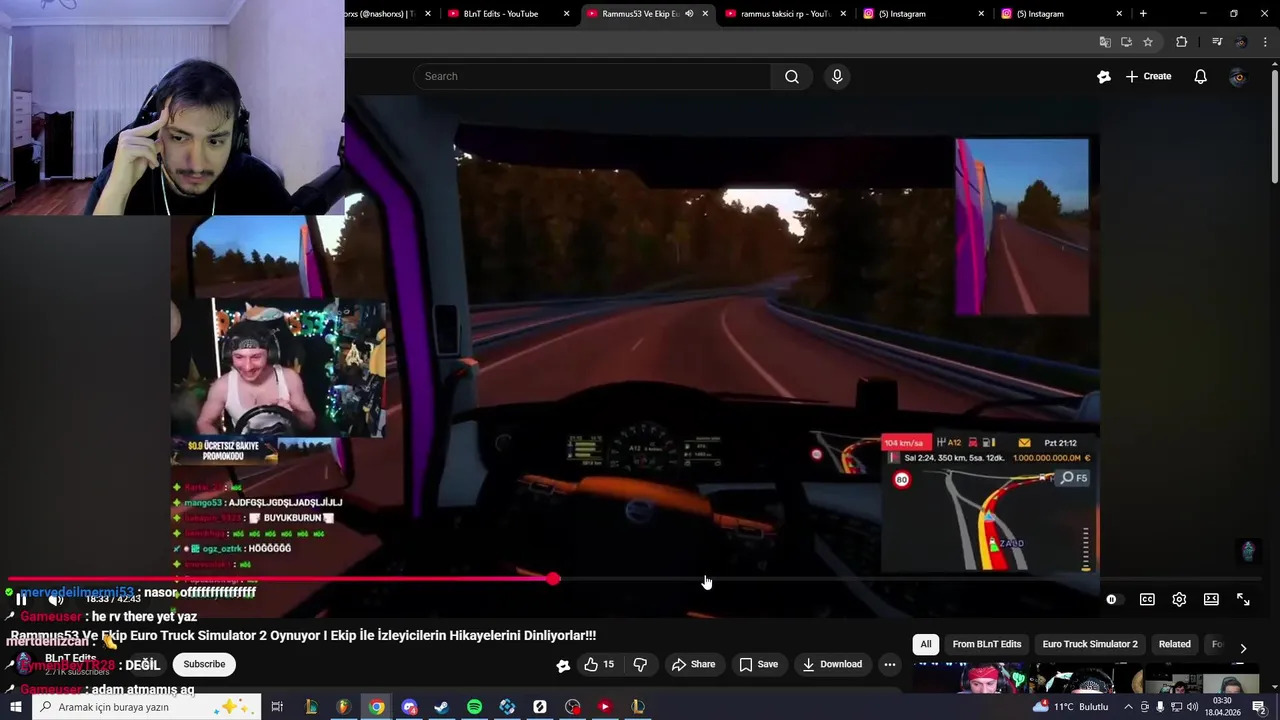Image resolution: width=1280 pixels, height=720 pixels.
Task: Select the Related filter chip
Action: pyautogui.click(x=1174, y=644)
